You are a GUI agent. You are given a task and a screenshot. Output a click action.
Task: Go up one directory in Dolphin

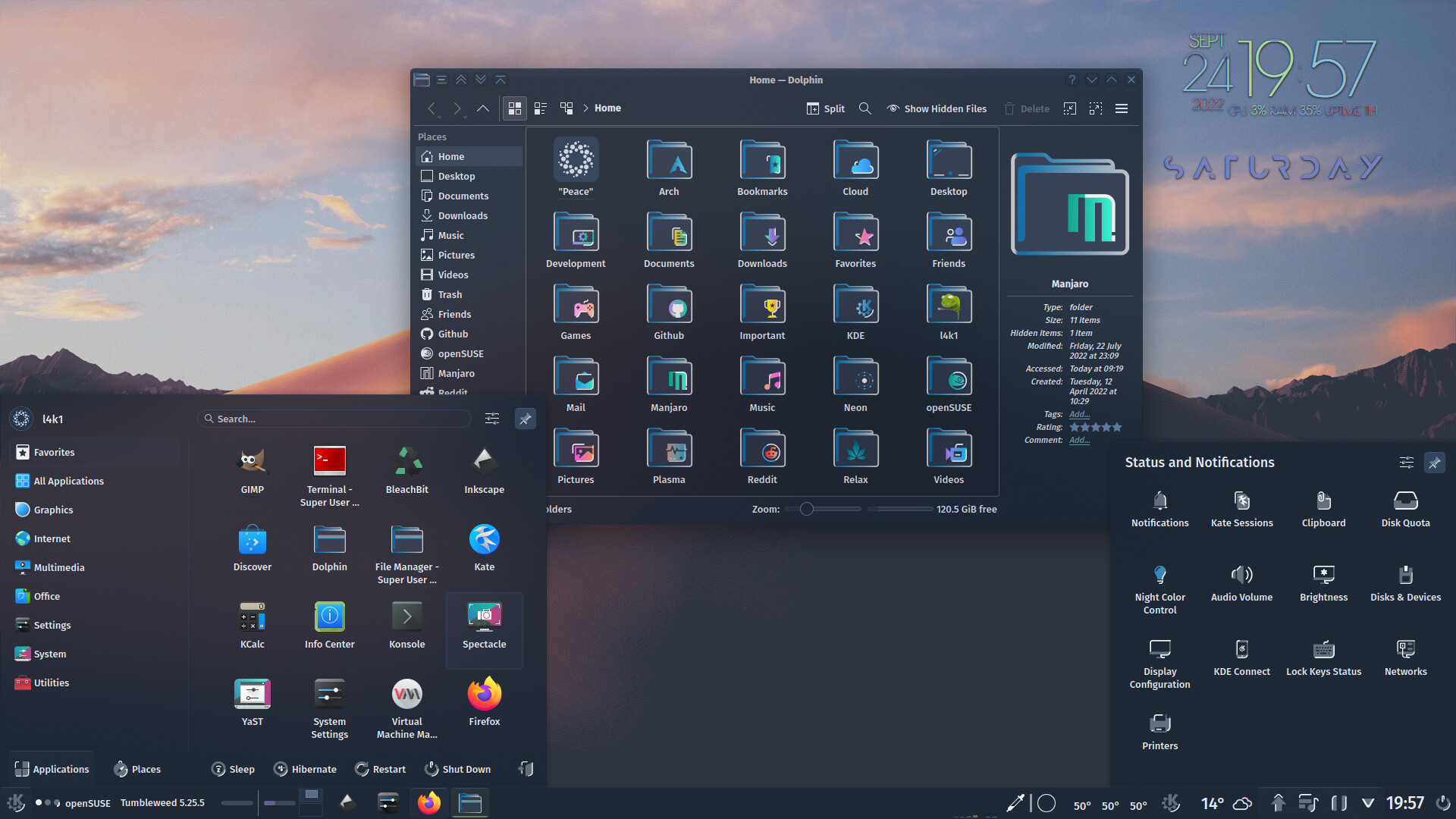[x=483, y=108]
